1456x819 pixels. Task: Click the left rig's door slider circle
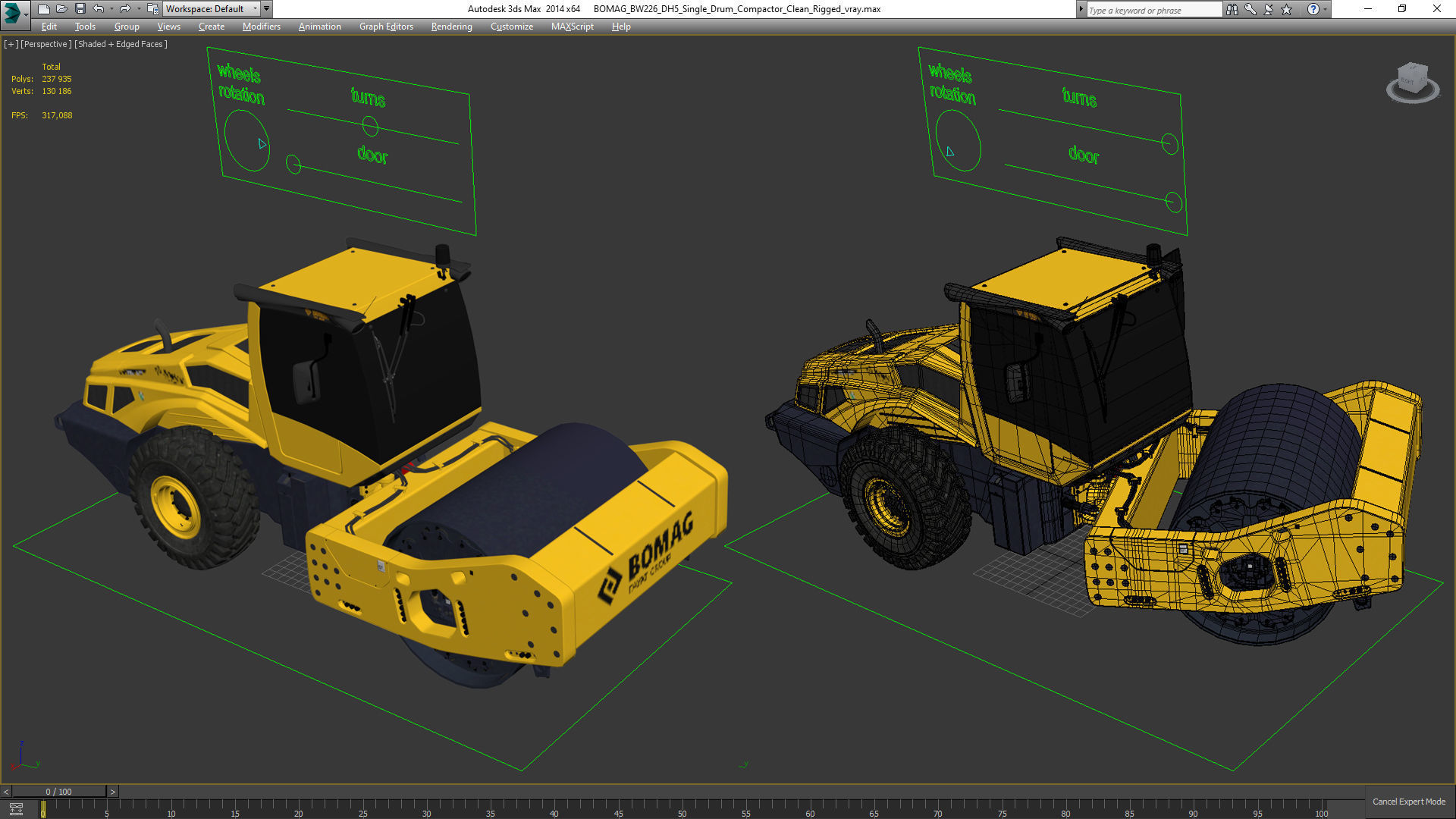click(293, 164)
